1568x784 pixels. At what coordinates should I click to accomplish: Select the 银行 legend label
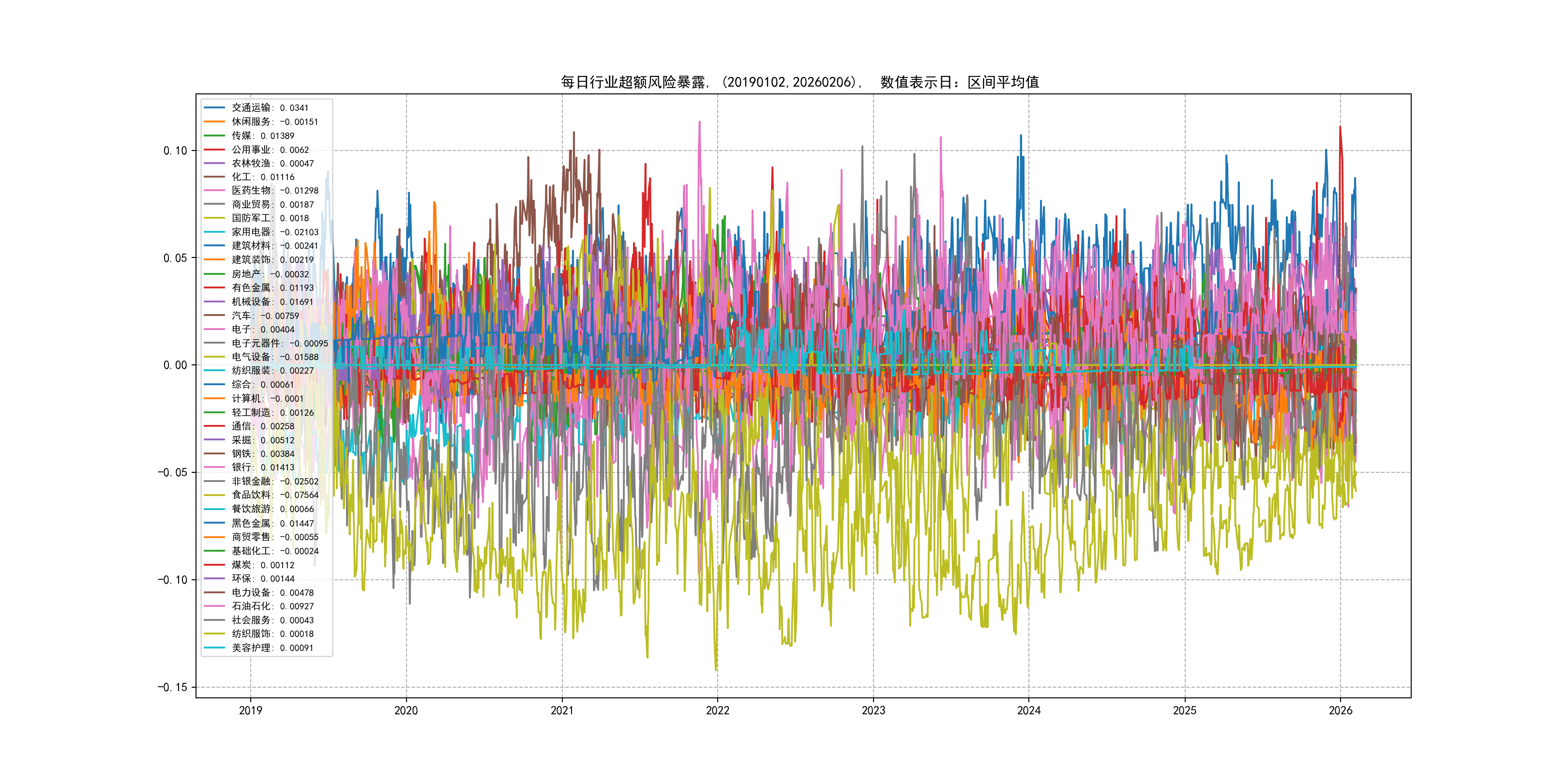point(262,467)
